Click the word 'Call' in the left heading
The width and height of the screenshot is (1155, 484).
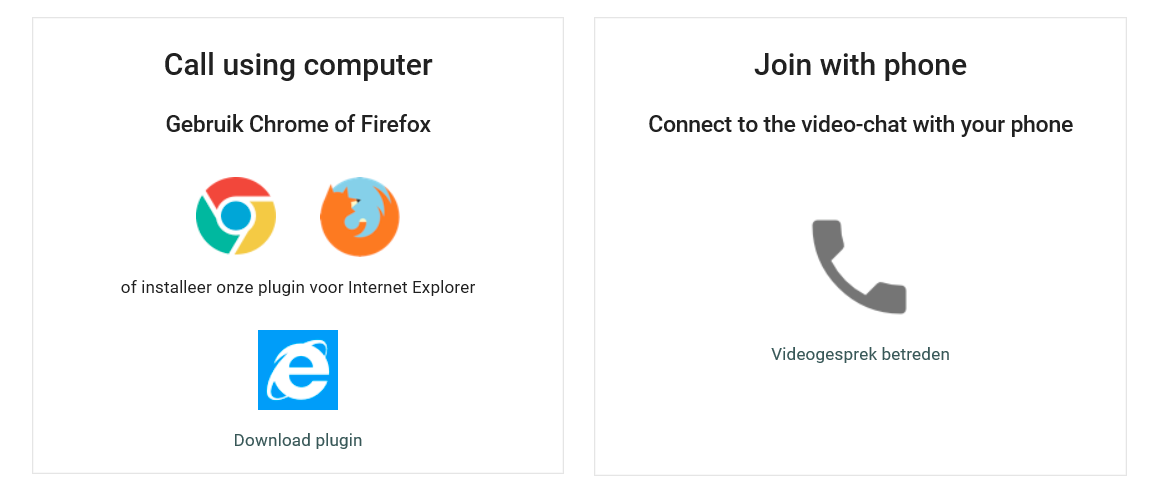(x=188, y=66)
